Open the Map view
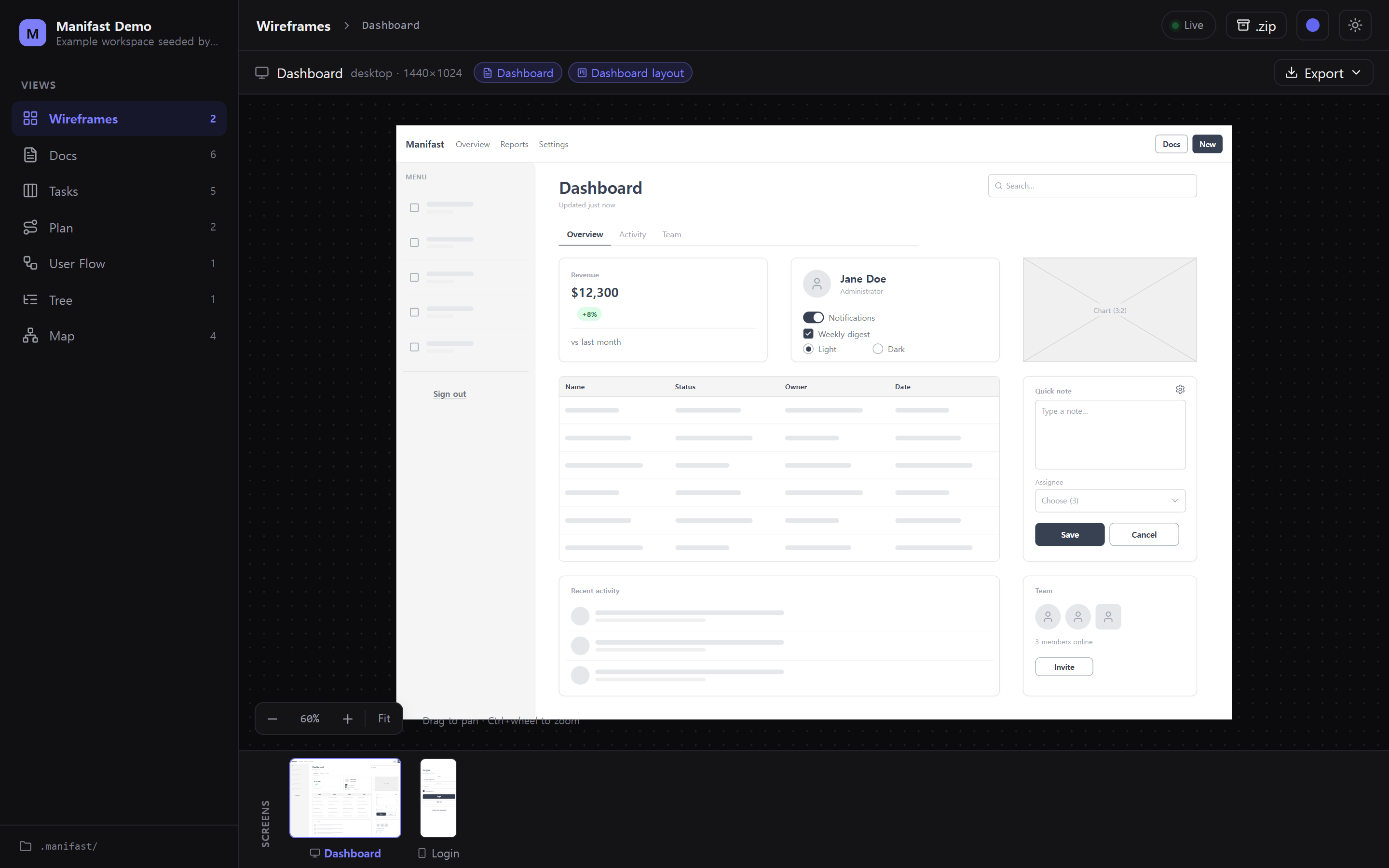 [x=119, y=336]
